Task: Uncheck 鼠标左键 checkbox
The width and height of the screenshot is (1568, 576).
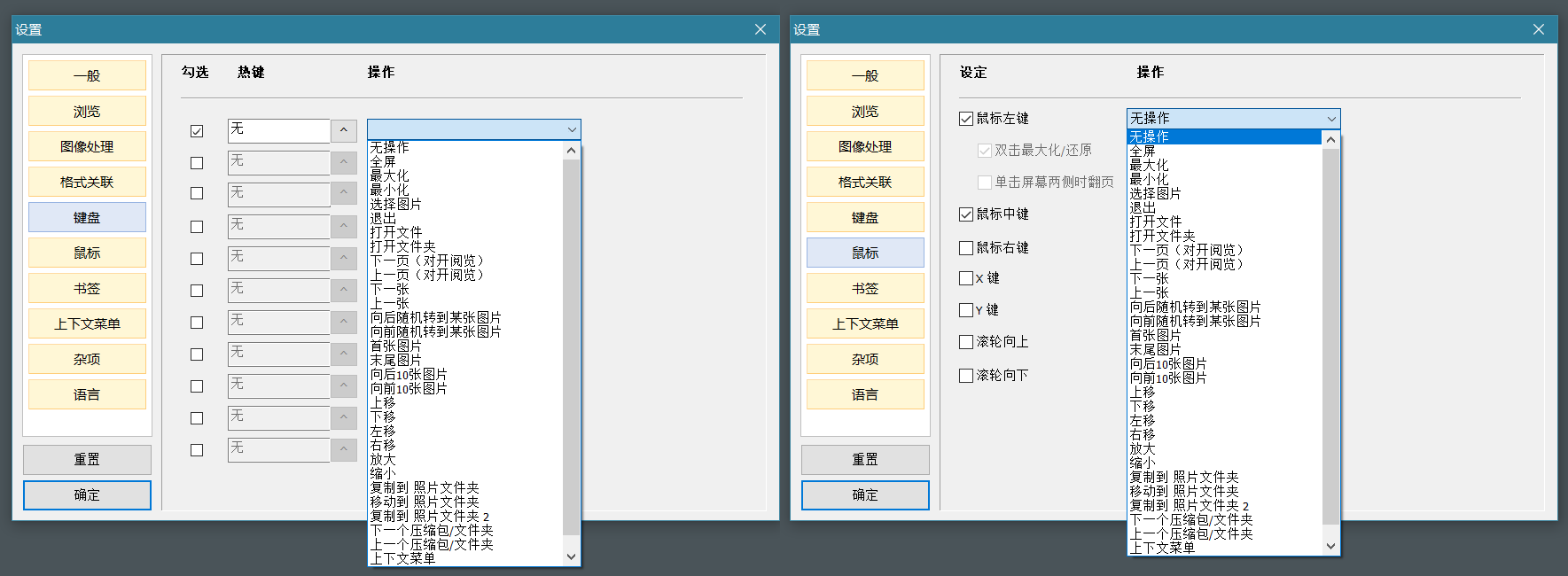Action: pyautogui.click(x=966, y=118)
